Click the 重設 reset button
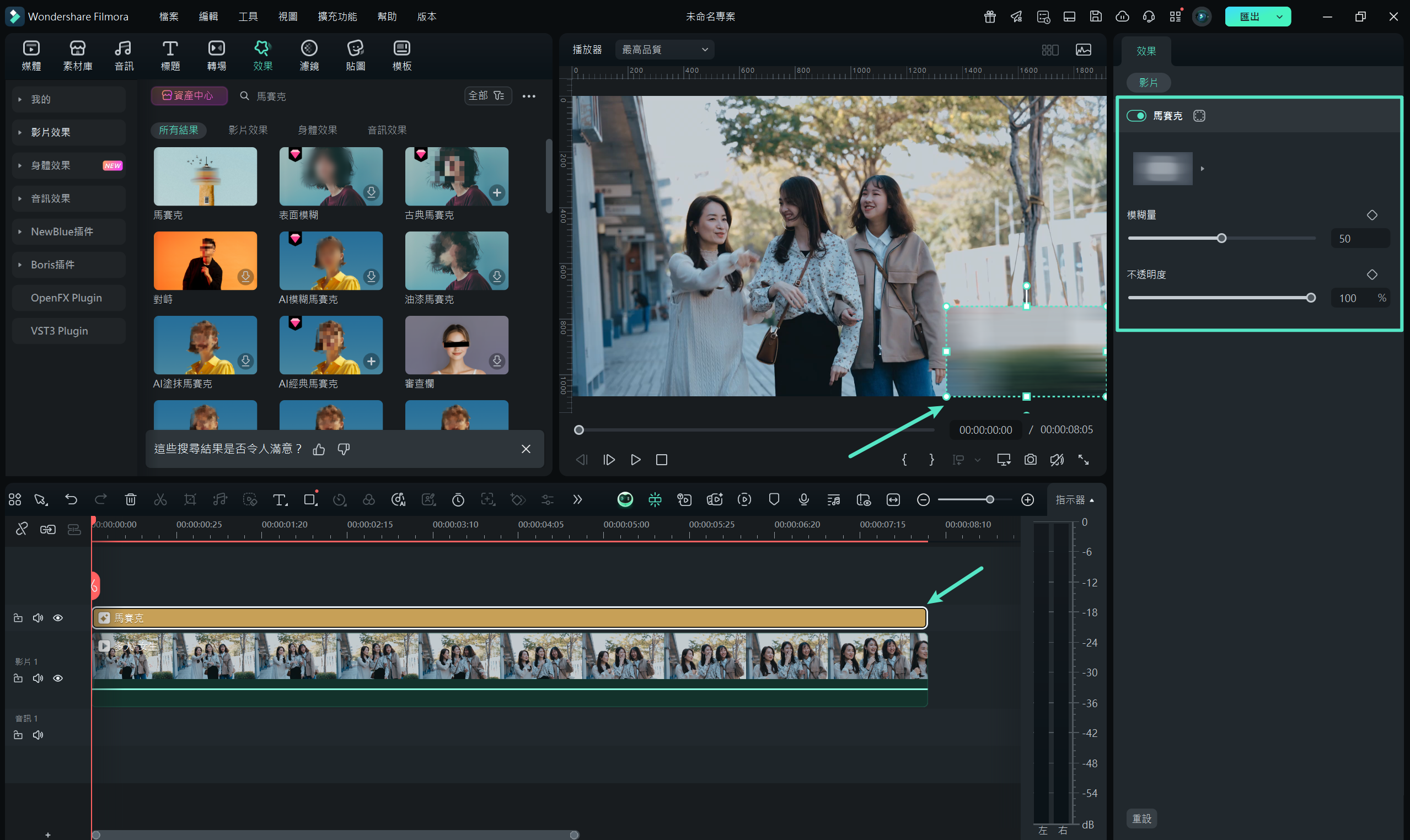Image resolution: width=1410 pixels, height=840 pixels. click(x=1141, y=819)
